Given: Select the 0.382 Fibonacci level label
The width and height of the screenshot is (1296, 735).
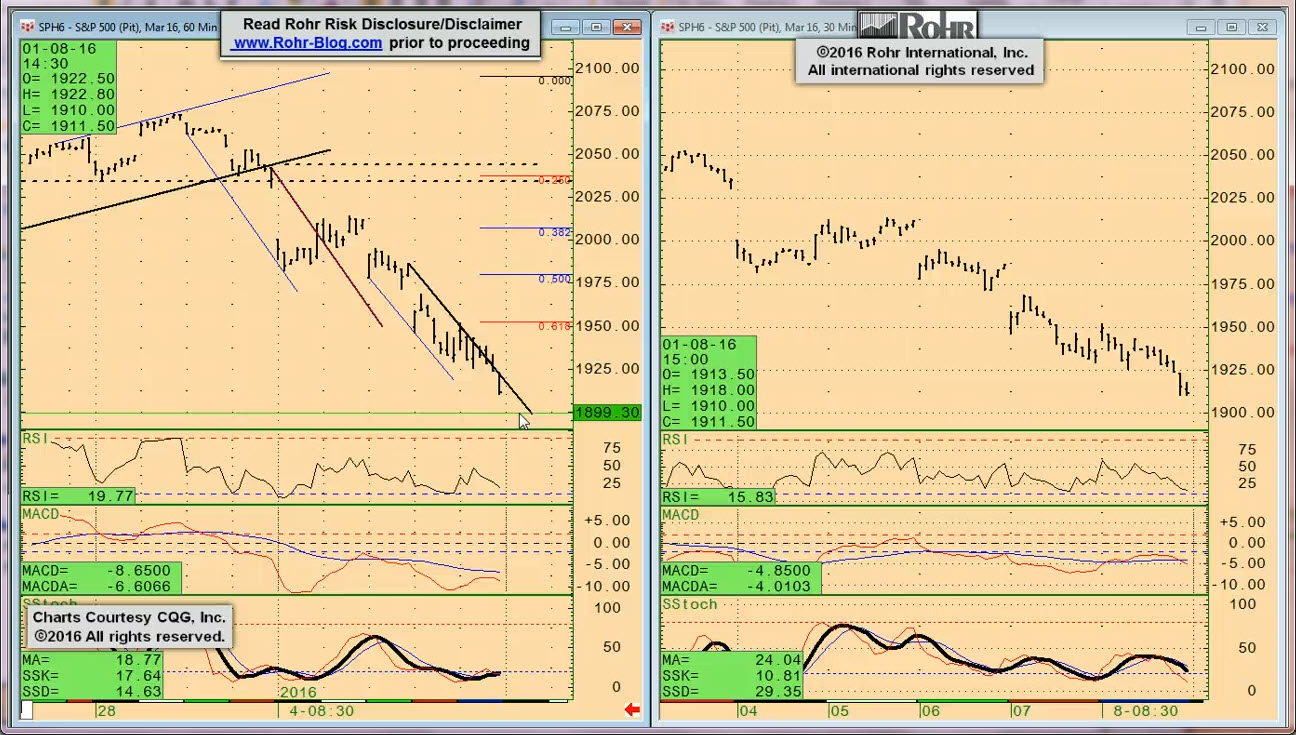Looking at the screenshot, I should click(554, 232).
